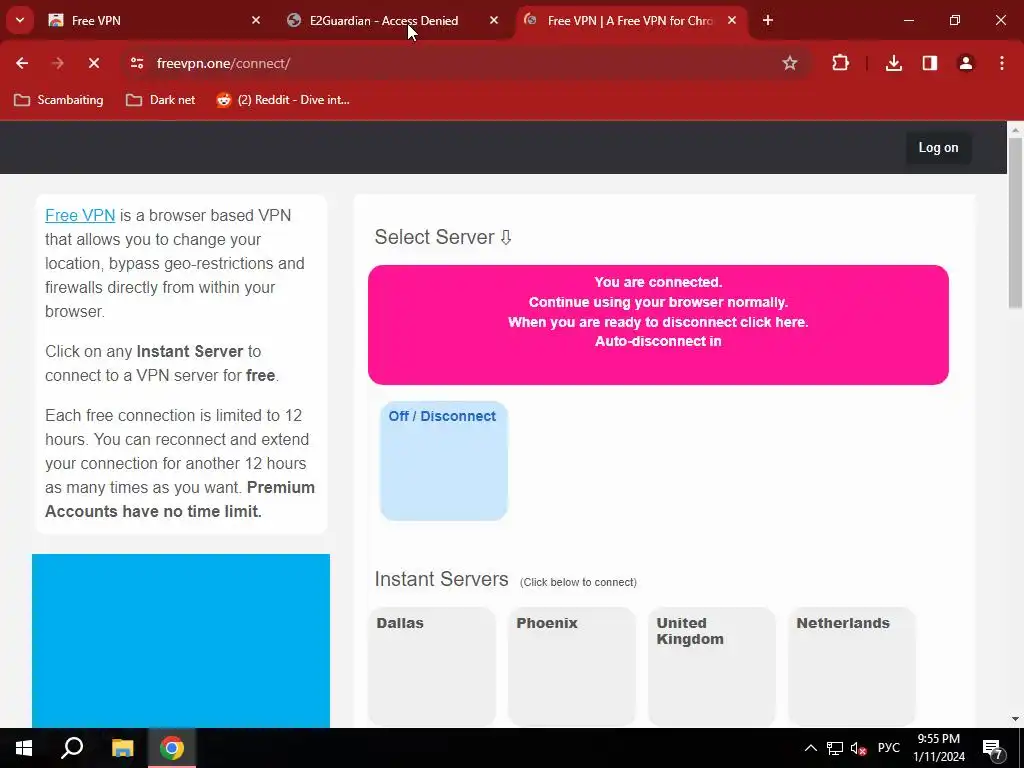Click the scrollbar up arrow
This screenshot has width=1024, height=768.
1015,129
